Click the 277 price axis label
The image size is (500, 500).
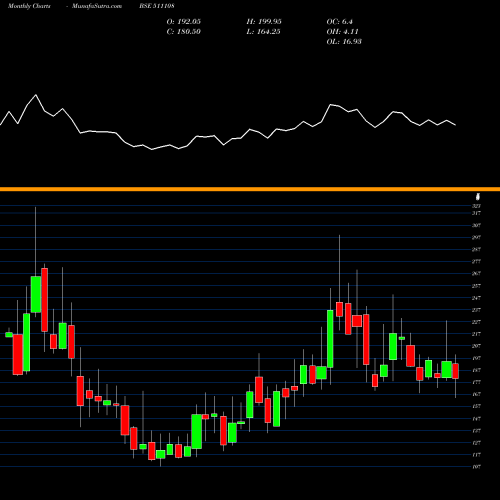(476, 261)
